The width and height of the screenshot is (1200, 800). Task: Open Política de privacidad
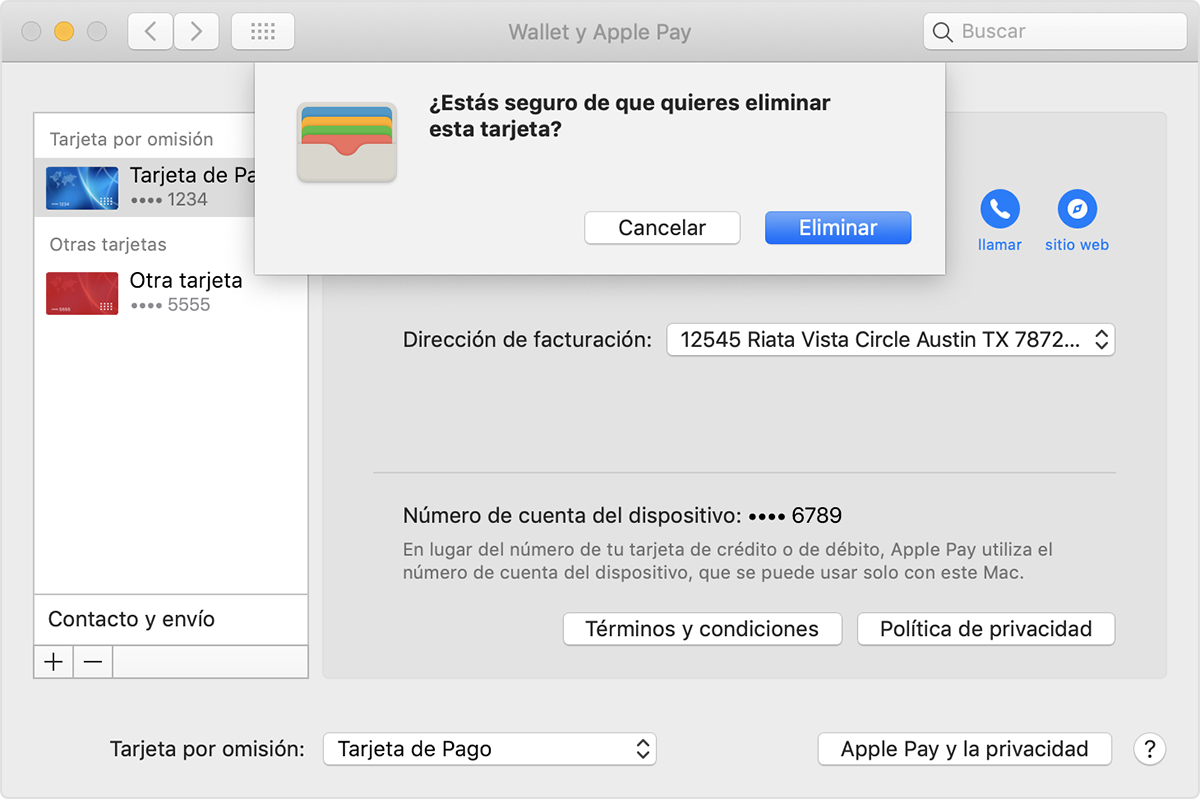tap(986, 629)
